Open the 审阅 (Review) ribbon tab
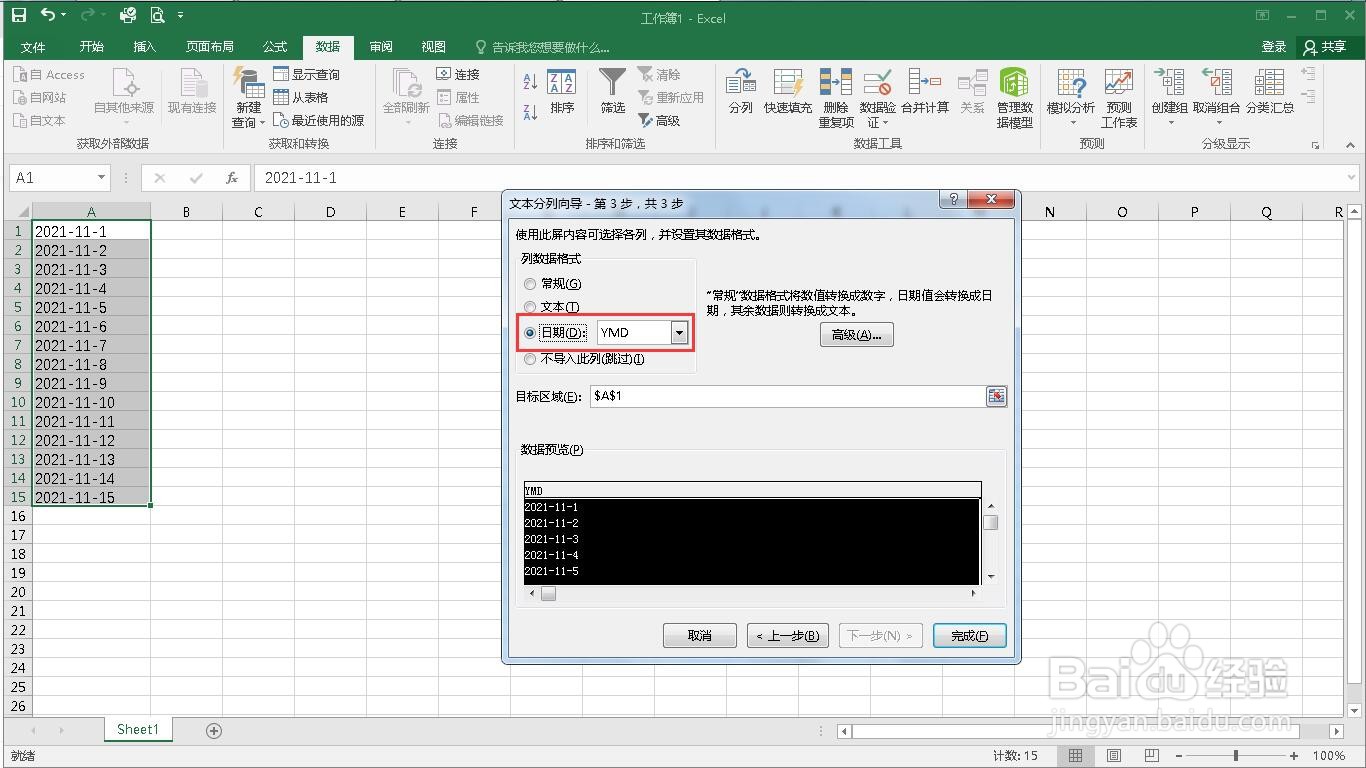The width and height of the screenshot is (1366, 768). point(380,46)
